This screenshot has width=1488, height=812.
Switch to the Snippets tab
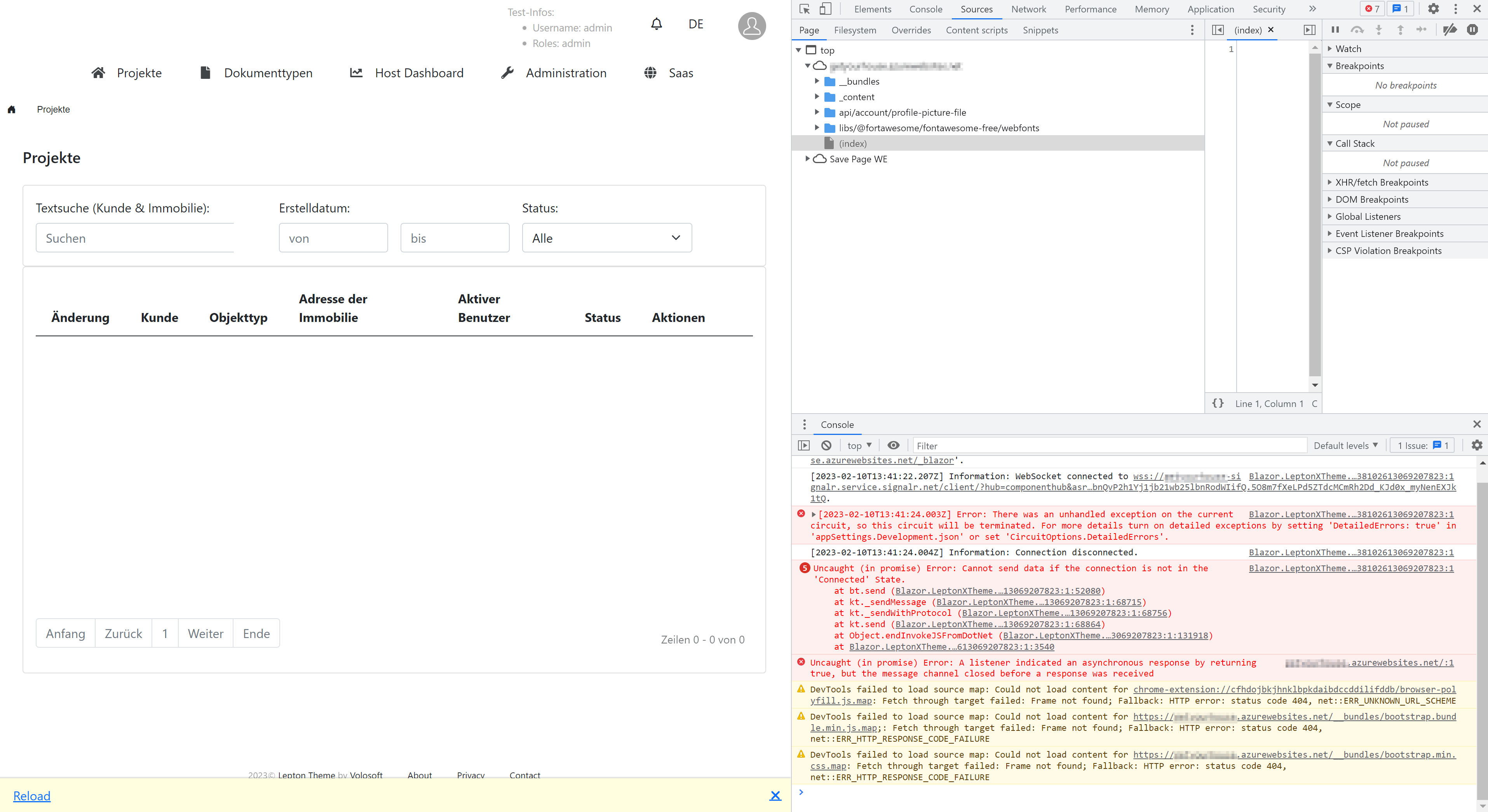tap(1040, 30)
